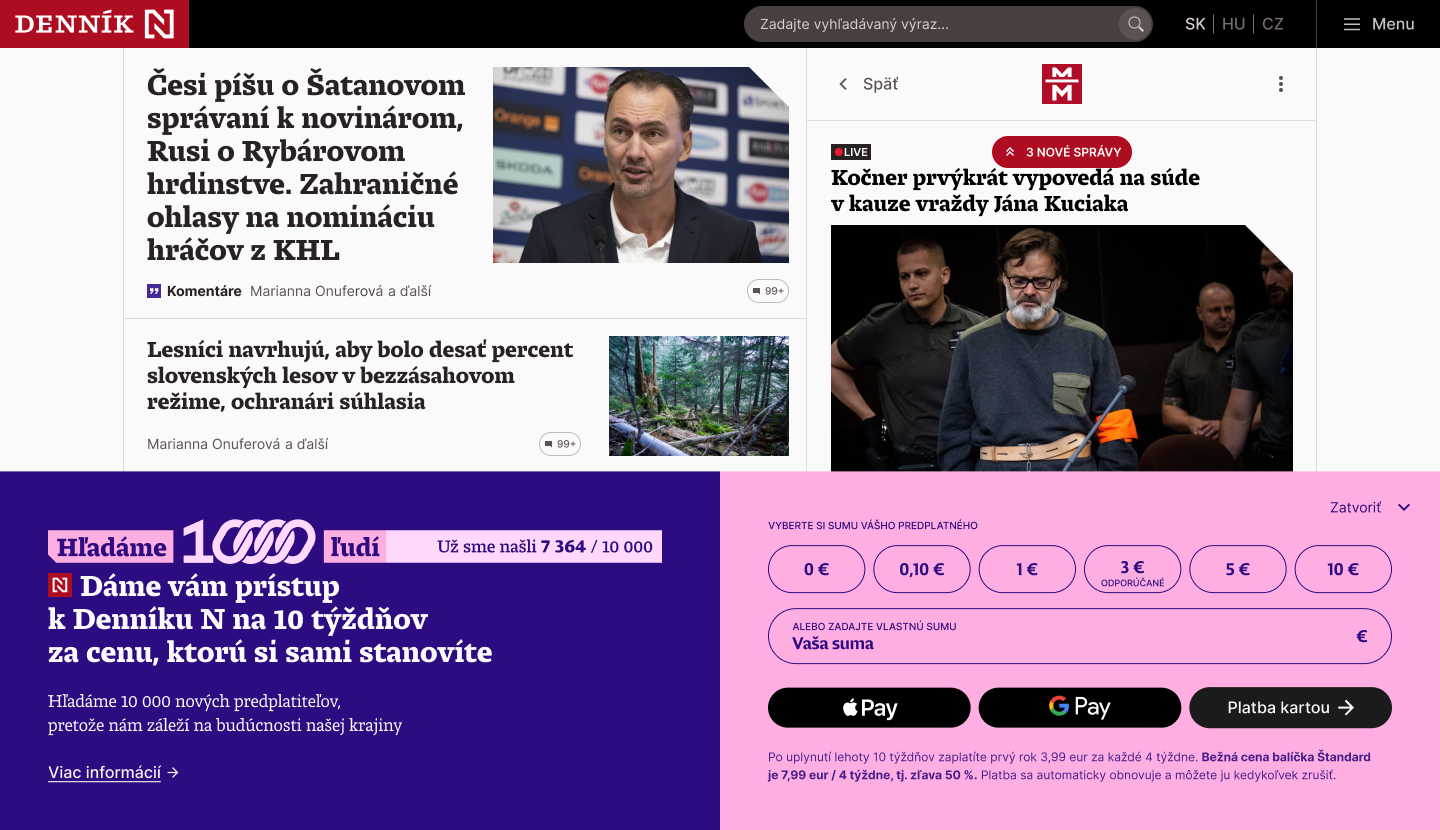Expand the 3 nové správy pill
Screen dimensions: 1440x830
tap(1062, 152)
